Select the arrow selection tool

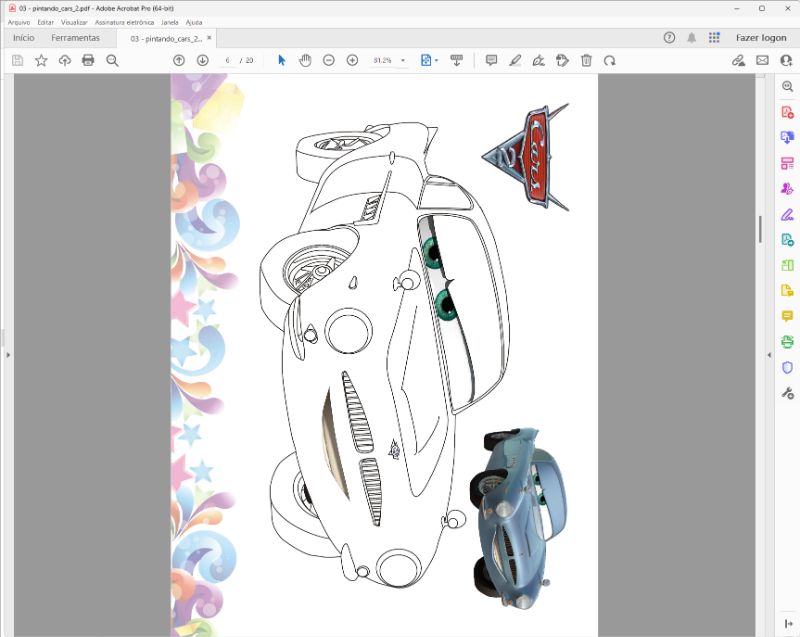tap(282, 60)
